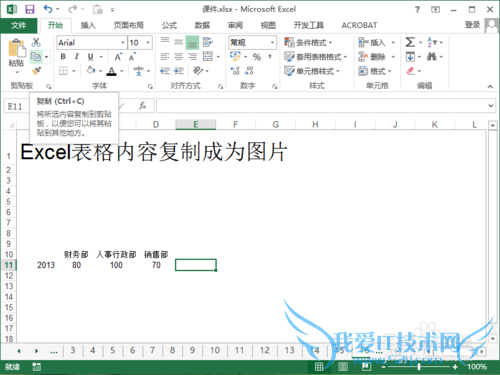Click the Sort and Filter icon

pos(432,42)
